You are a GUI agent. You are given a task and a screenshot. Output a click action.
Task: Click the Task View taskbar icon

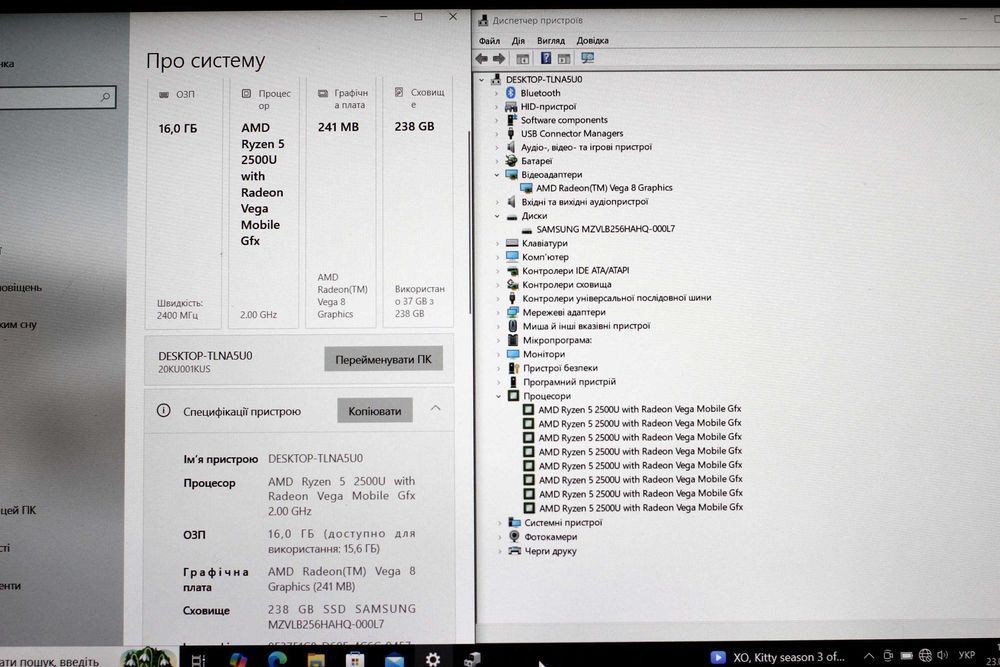pyautogui.click(x=198, y=660)
